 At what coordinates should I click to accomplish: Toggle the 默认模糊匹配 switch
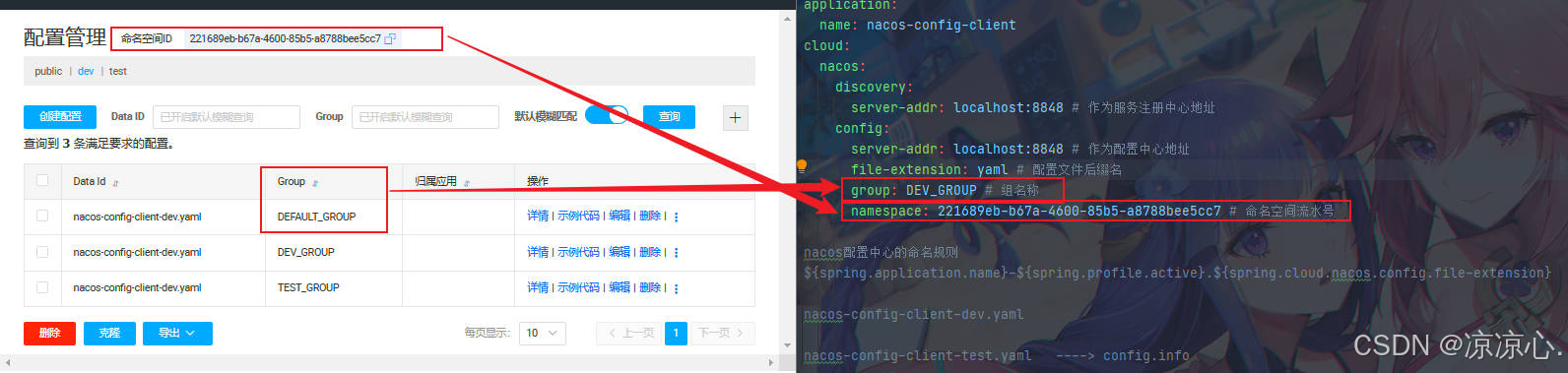tap(607, 115)
